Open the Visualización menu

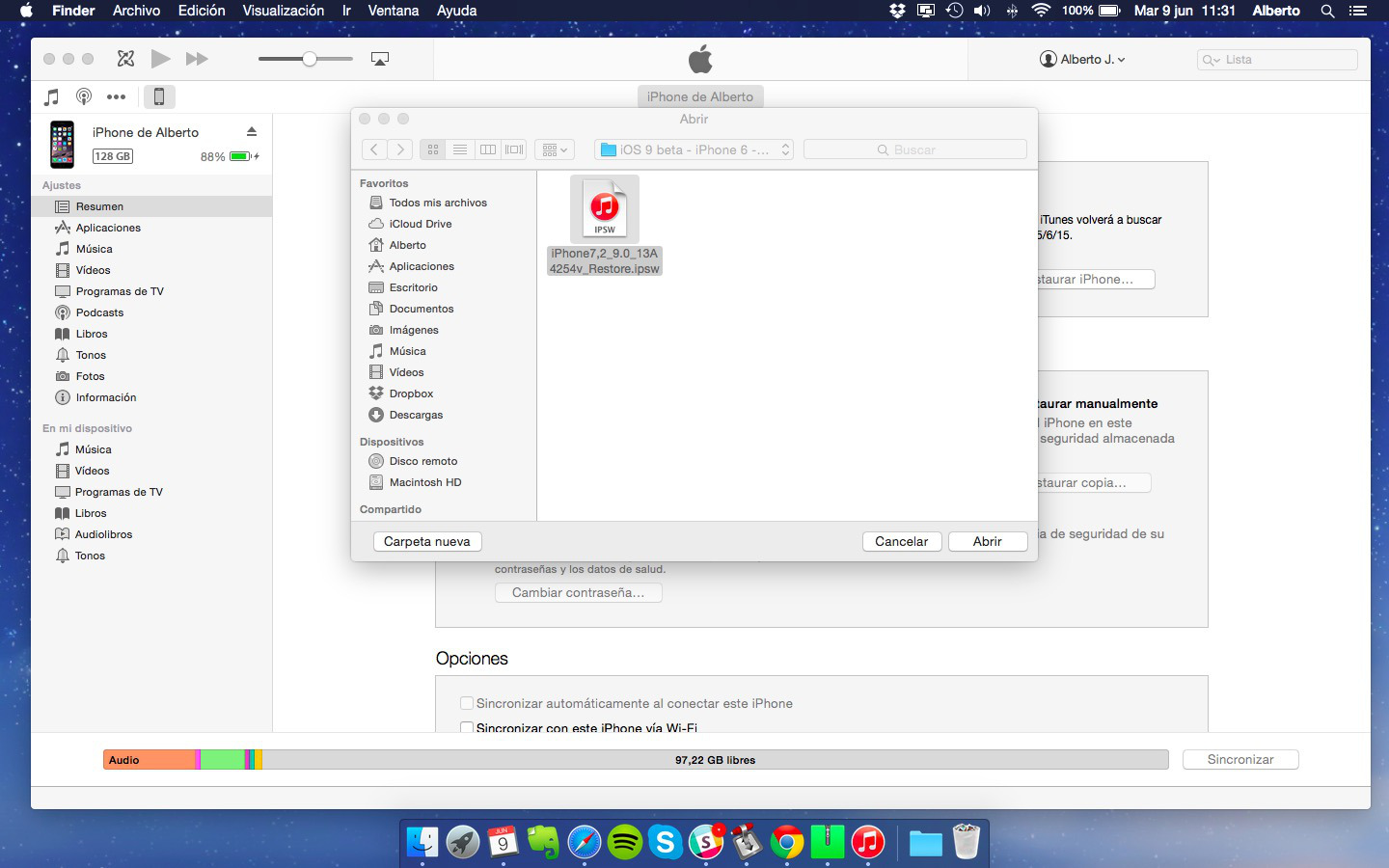pos(284,11)
